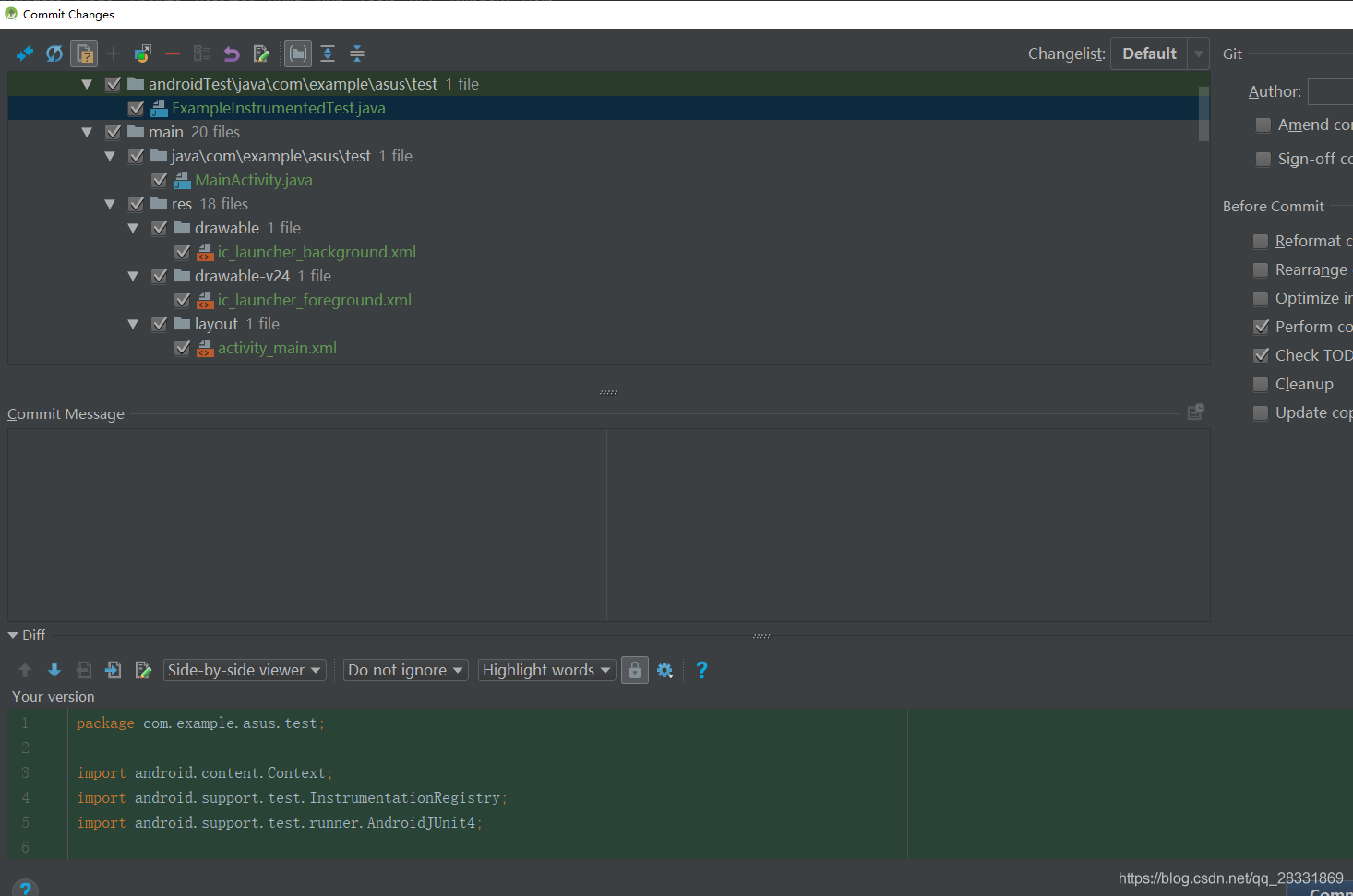Collapse the res folder node
1353x896 pixels.
[x=110, y=204]
